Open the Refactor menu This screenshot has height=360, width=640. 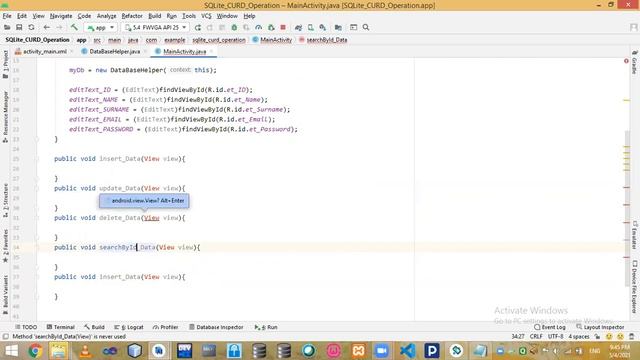tap(132, 16)
